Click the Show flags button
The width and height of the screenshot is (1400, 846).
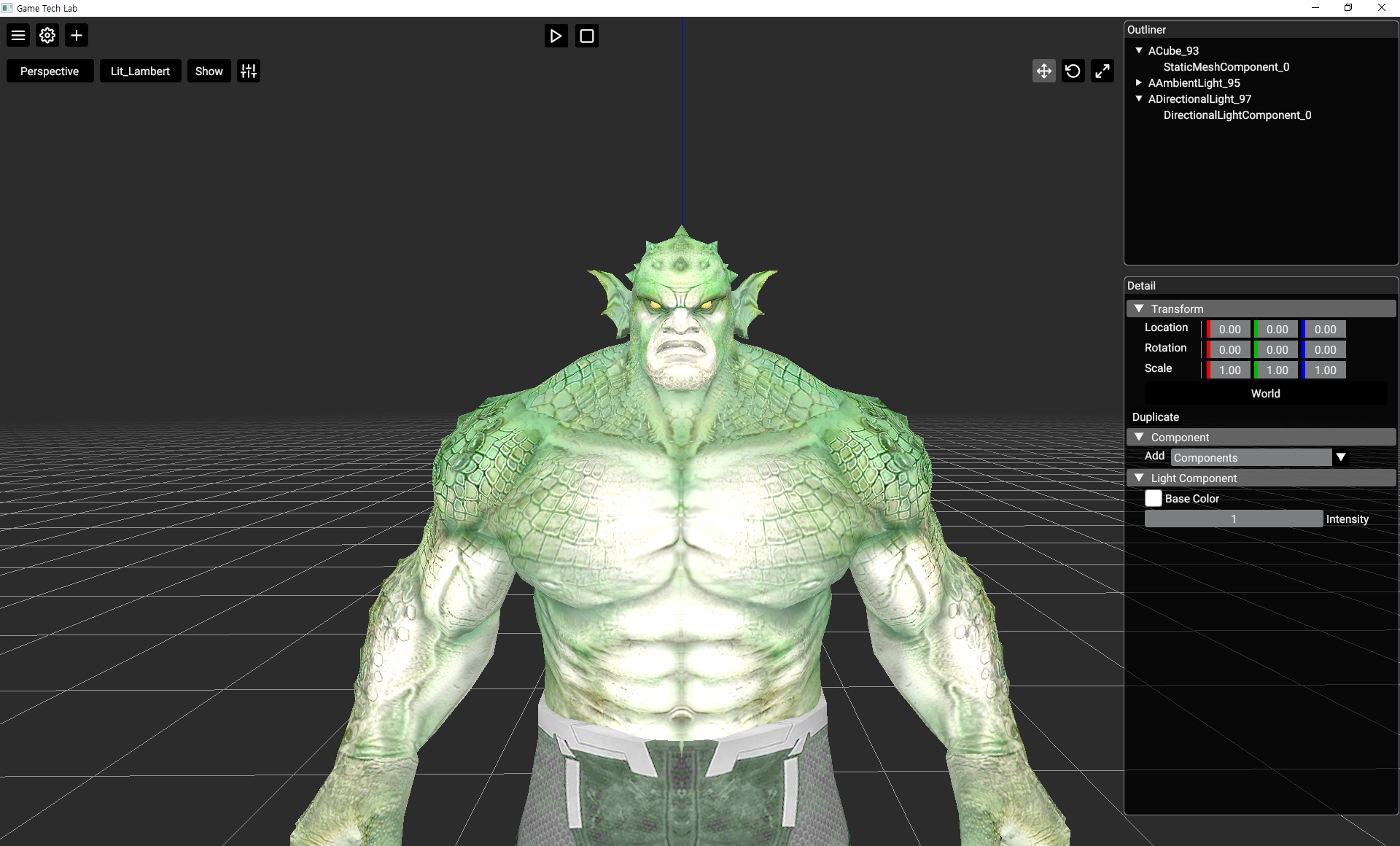tap(209, 71)
